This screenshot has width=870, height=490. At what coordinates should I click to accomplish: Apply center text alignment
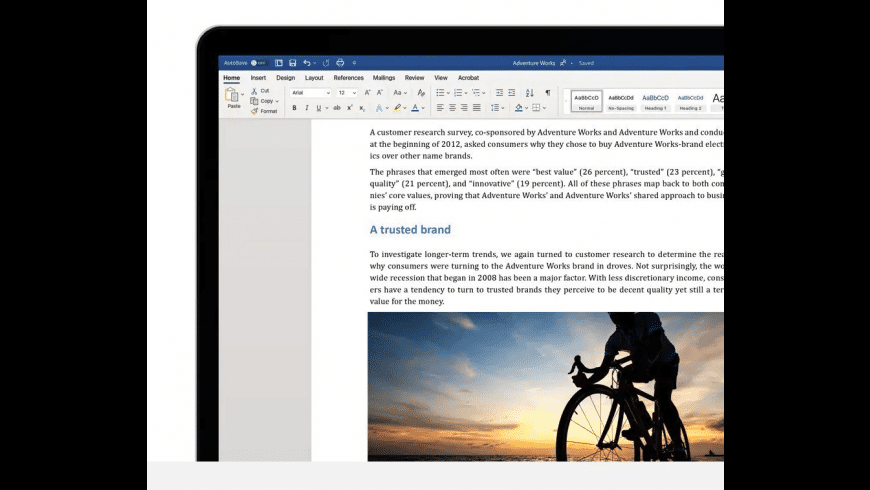452,108
